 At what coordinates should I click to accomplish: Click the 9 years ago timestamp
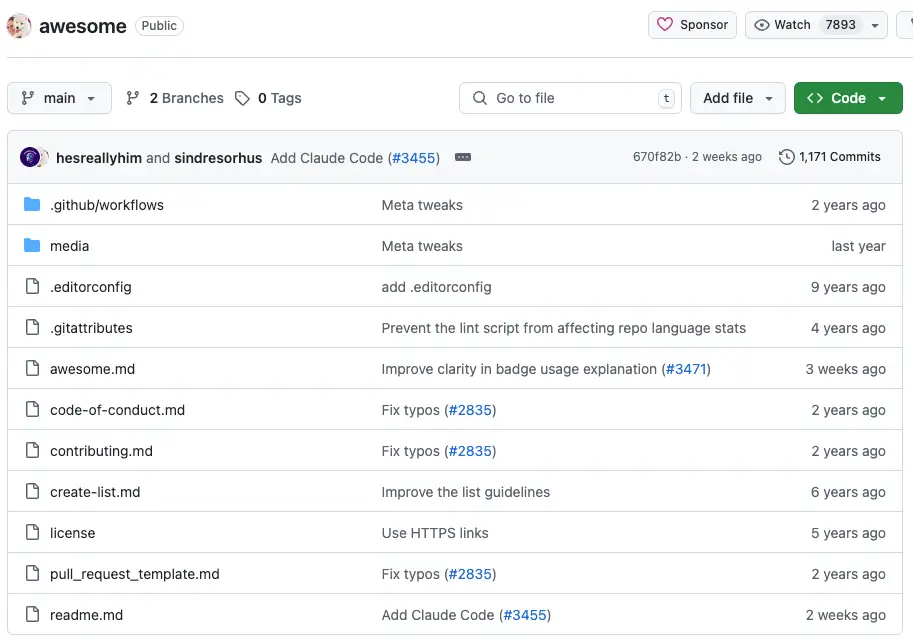click(848, 287)
